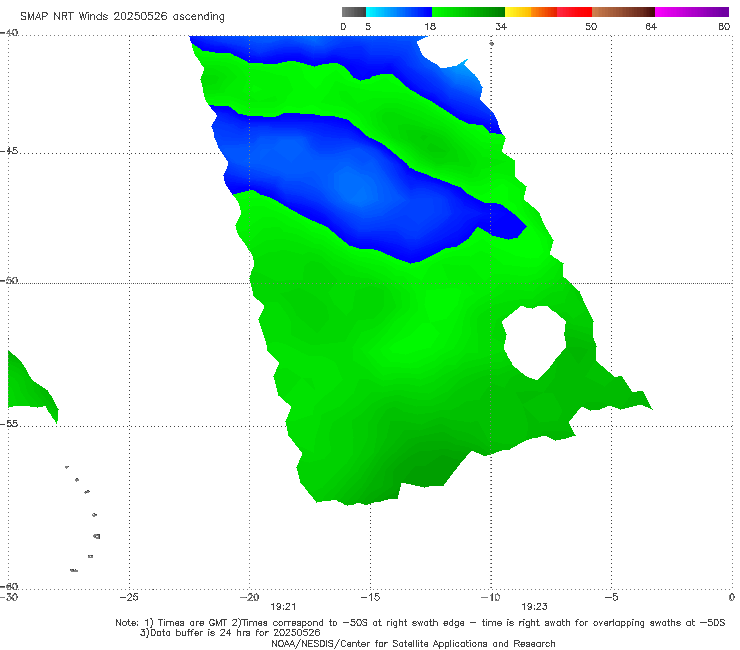Image resolution: width=740 pixels, height=650 pixels.
Task: Click the gray segment of the color bar
Action: [354, 12]
